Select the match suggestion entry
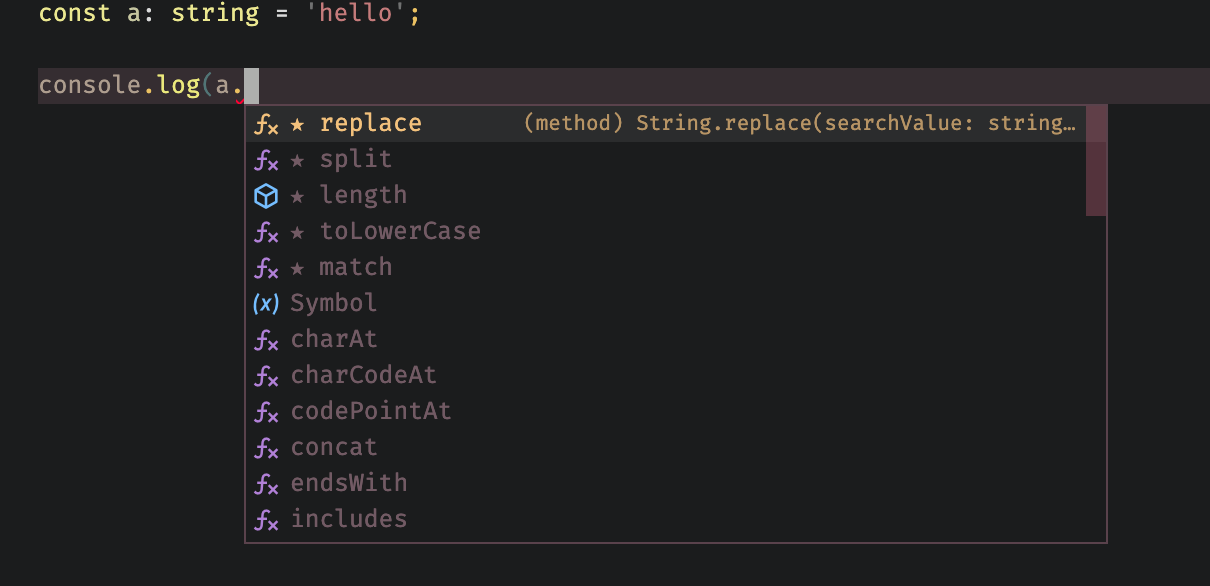The width and height of the screenshot is (1210, 586). 355,267
